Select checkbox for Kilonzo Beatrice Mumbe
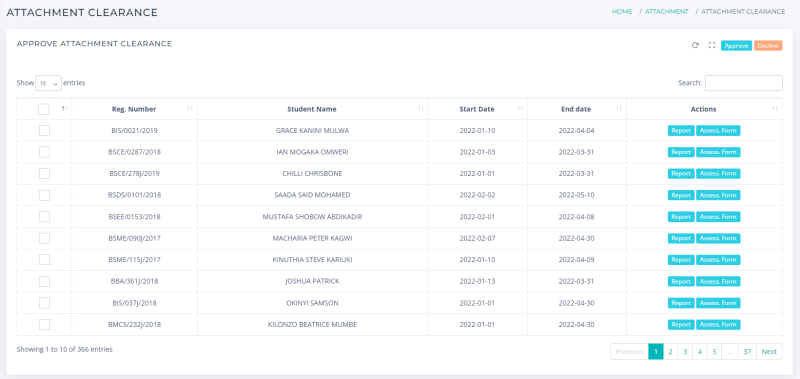Screen dimensions: 800x379 point(44,324)
